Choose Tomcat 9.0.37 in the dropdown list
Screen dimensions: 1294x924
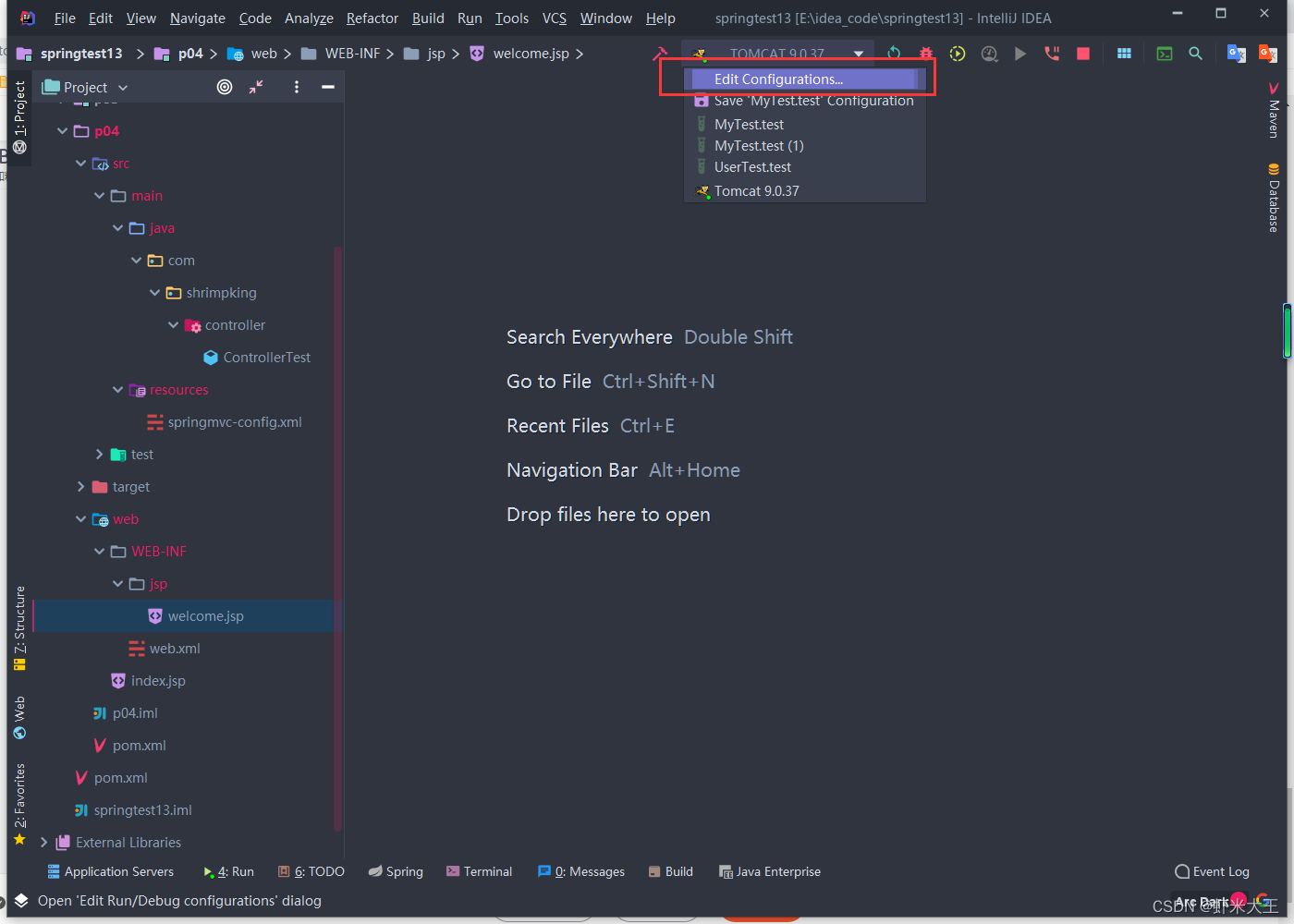pos(804,191)
